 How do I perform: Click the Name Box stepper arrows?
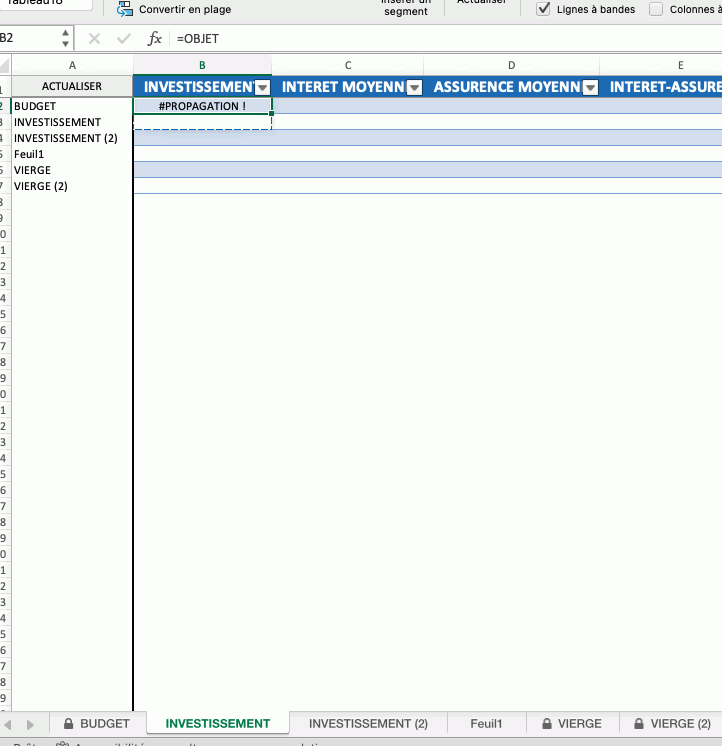(66, 39)
